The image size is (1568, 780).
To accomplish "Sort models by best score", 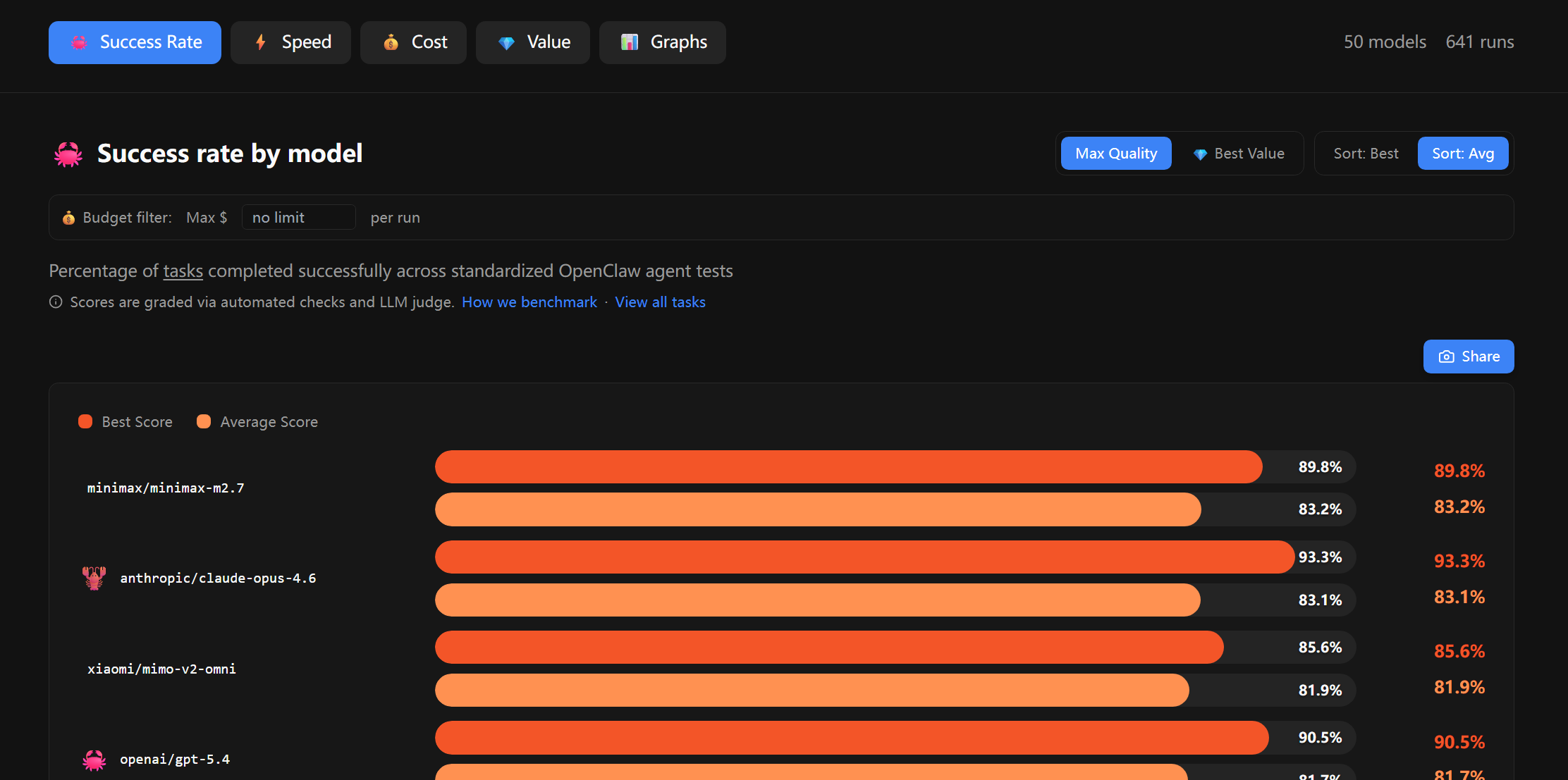I will click(x=1366, y=154).
